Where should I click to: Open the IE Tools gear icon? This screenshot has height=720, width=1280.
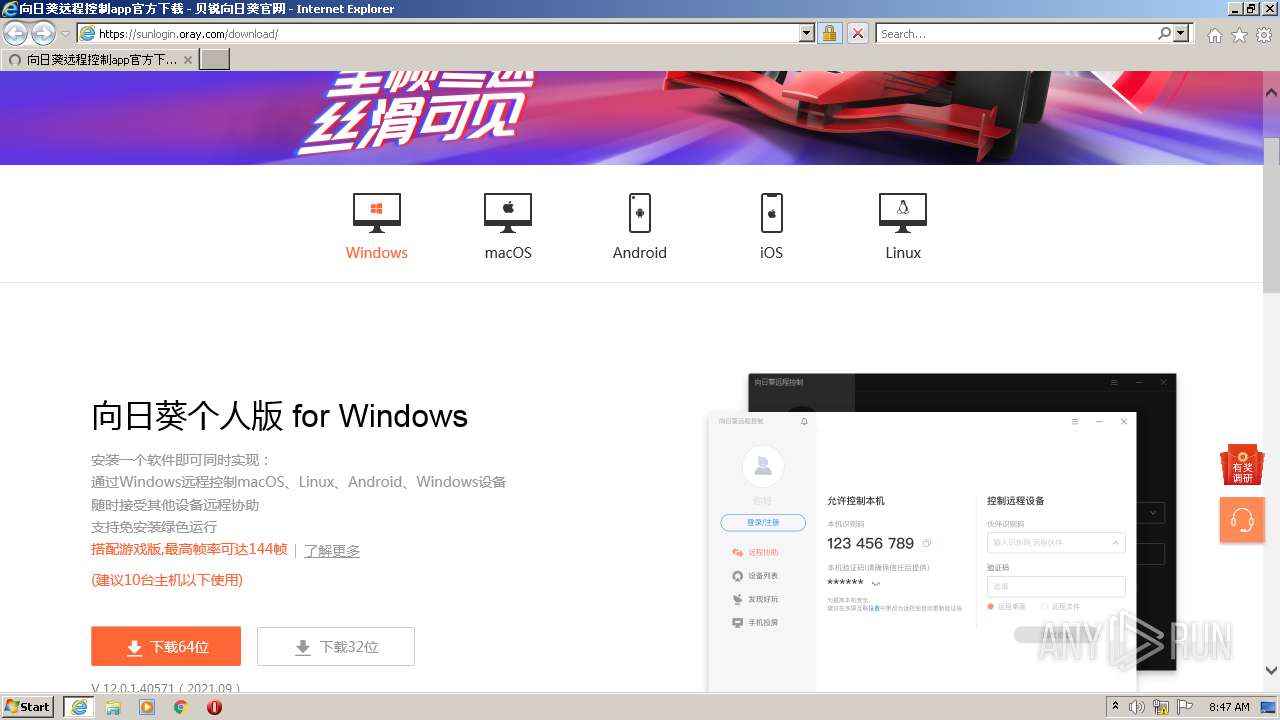click(x=1264, y=35)
